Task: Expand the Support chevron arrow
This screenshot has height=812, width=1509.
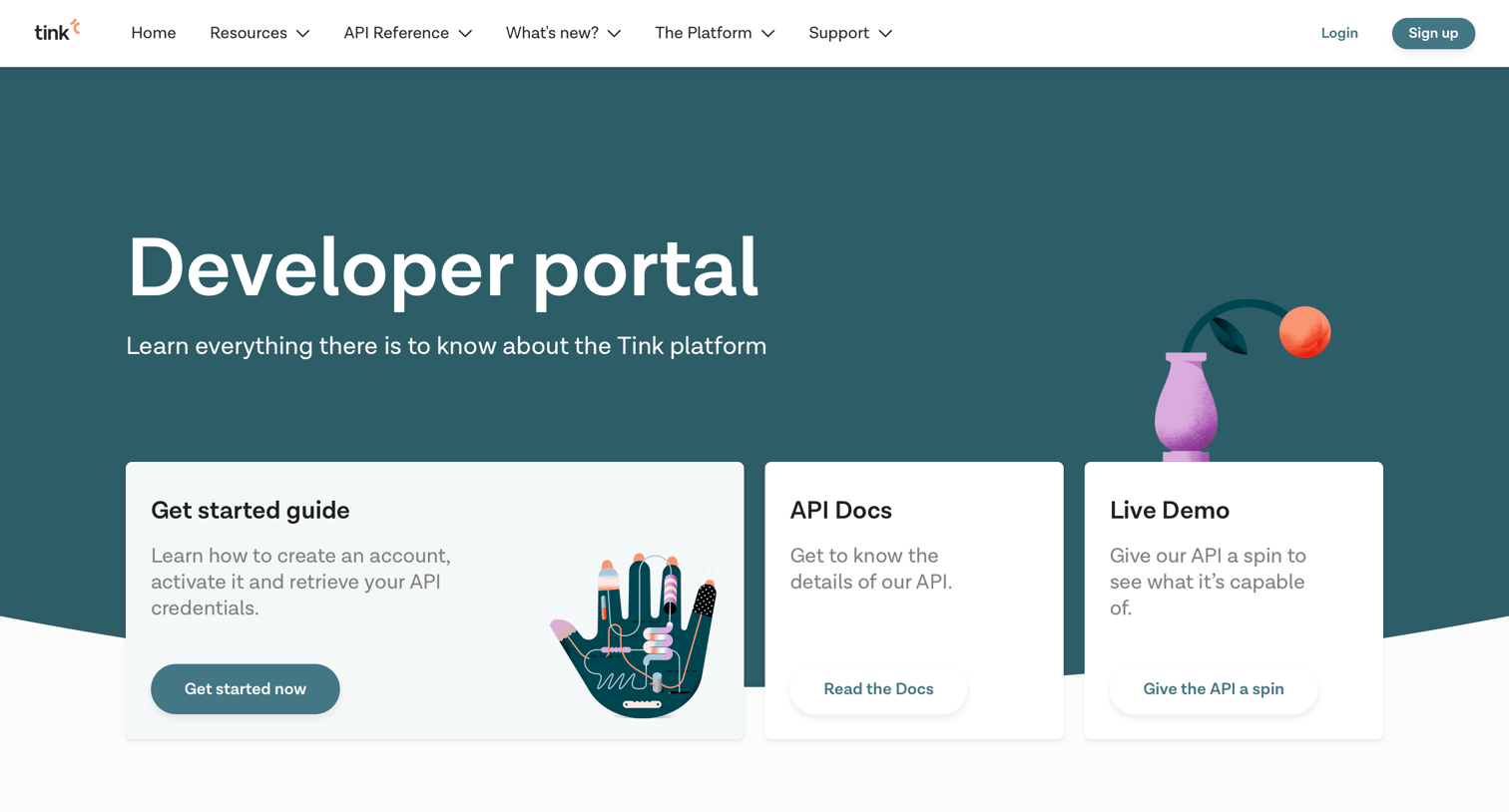Action: [885, 34]
